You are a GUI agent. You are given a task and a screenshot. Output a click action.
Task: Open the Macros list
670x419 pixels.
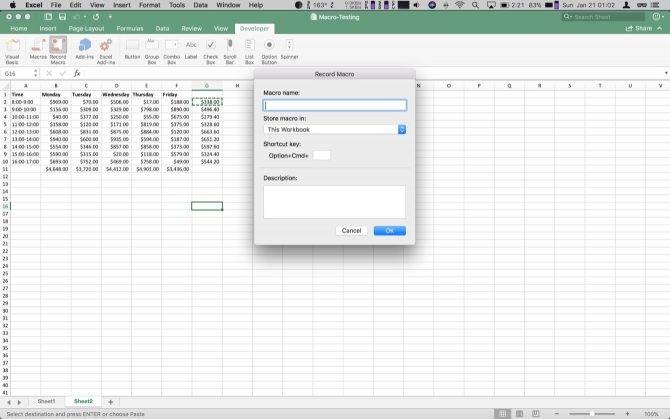click(x=38, y=49)
